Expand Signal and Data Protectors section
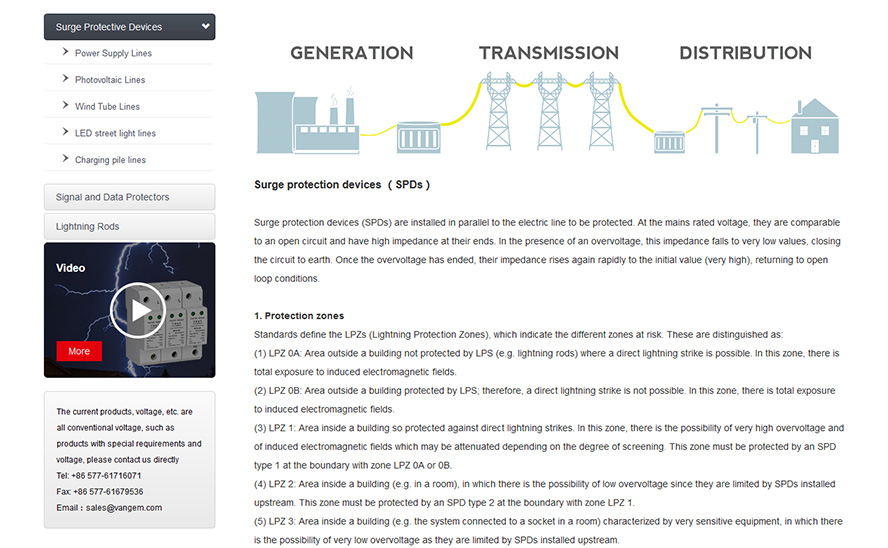 click(x=129, y=197)
